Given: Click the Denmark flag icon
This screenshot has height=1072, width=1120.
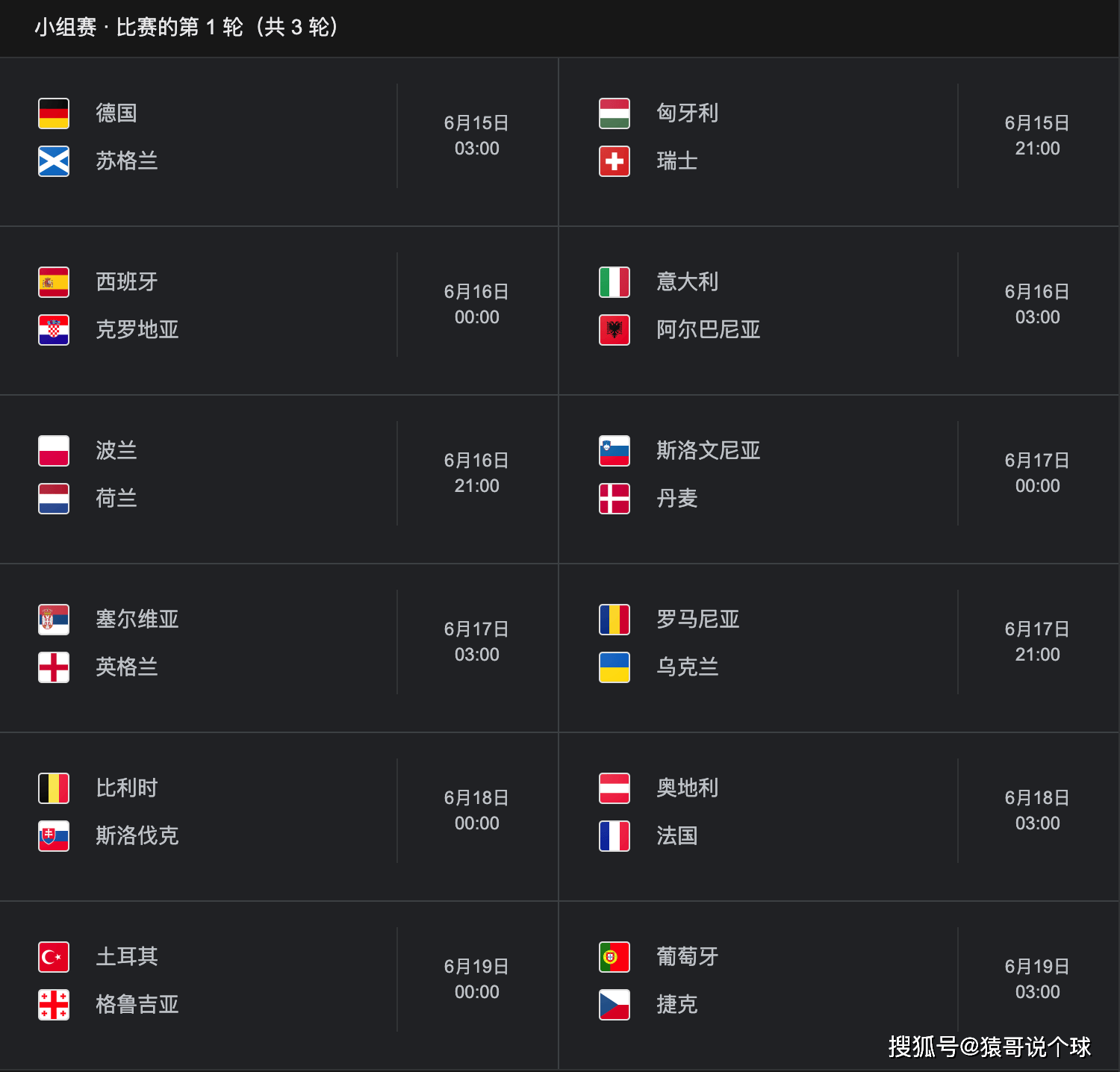Looking at the screenshot, I should (x=615, y=499).
